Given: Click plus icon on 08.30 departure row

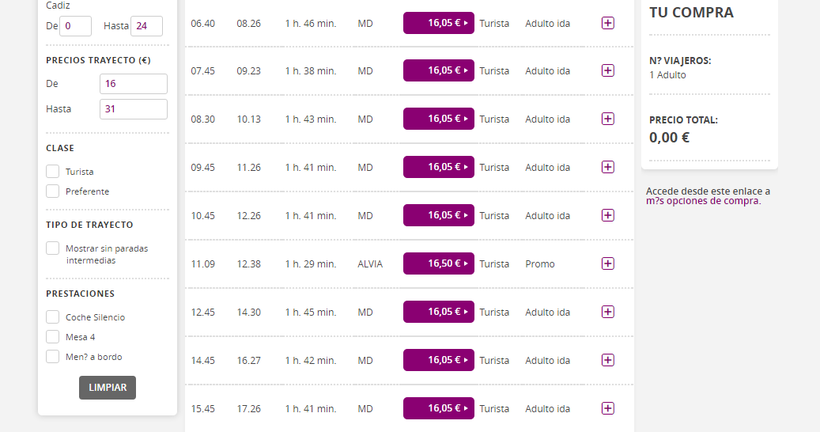Looking at the screenshot, I should 607,119.
